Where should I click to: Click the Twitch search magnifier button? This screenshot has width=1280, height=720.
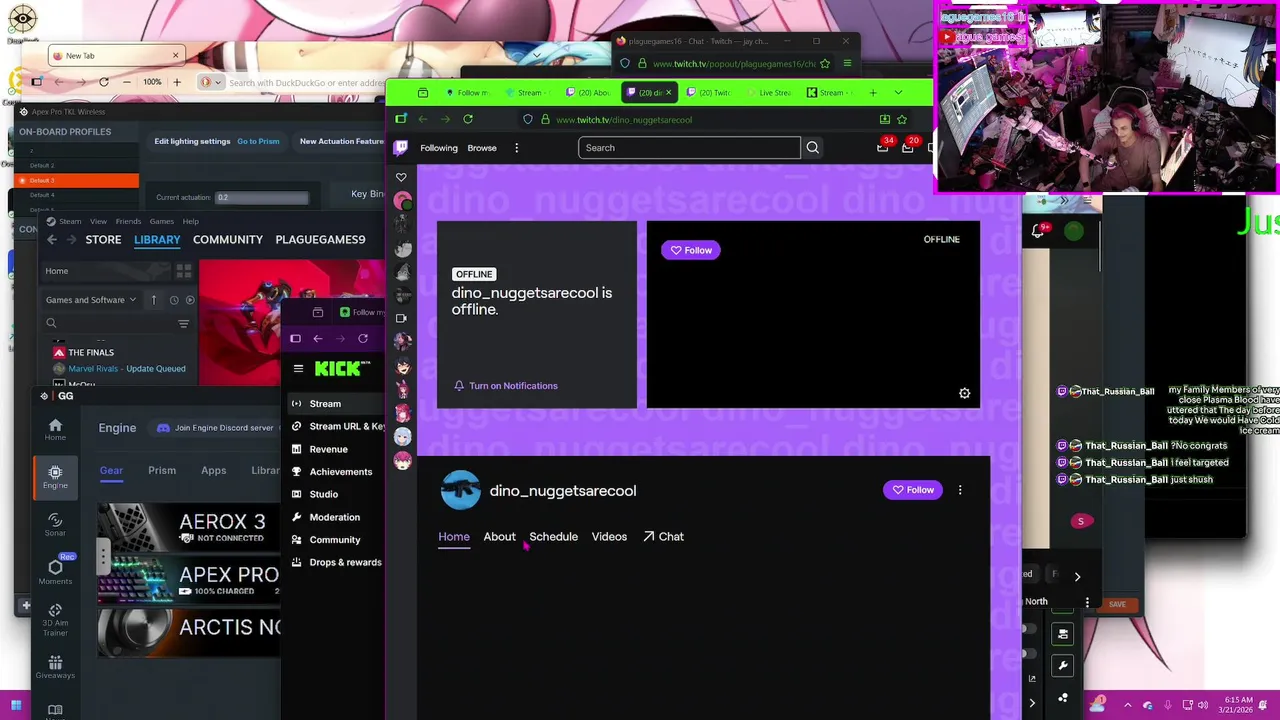tap(812, 148)
